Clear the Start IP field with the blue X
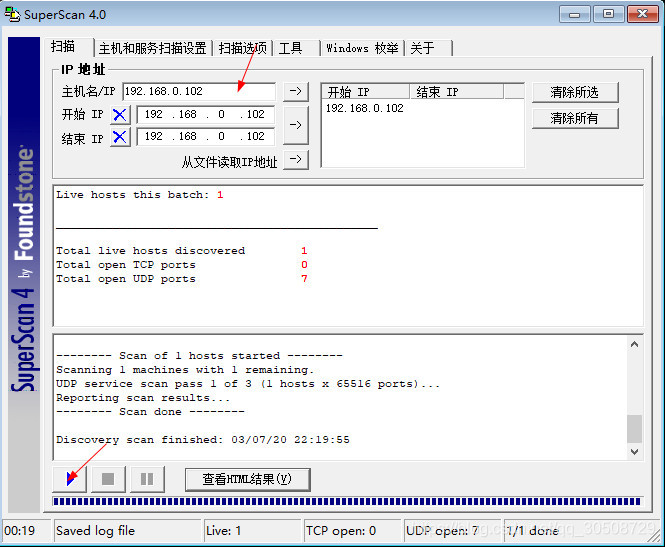The image size is (665, 547). (x=120, y=114)
